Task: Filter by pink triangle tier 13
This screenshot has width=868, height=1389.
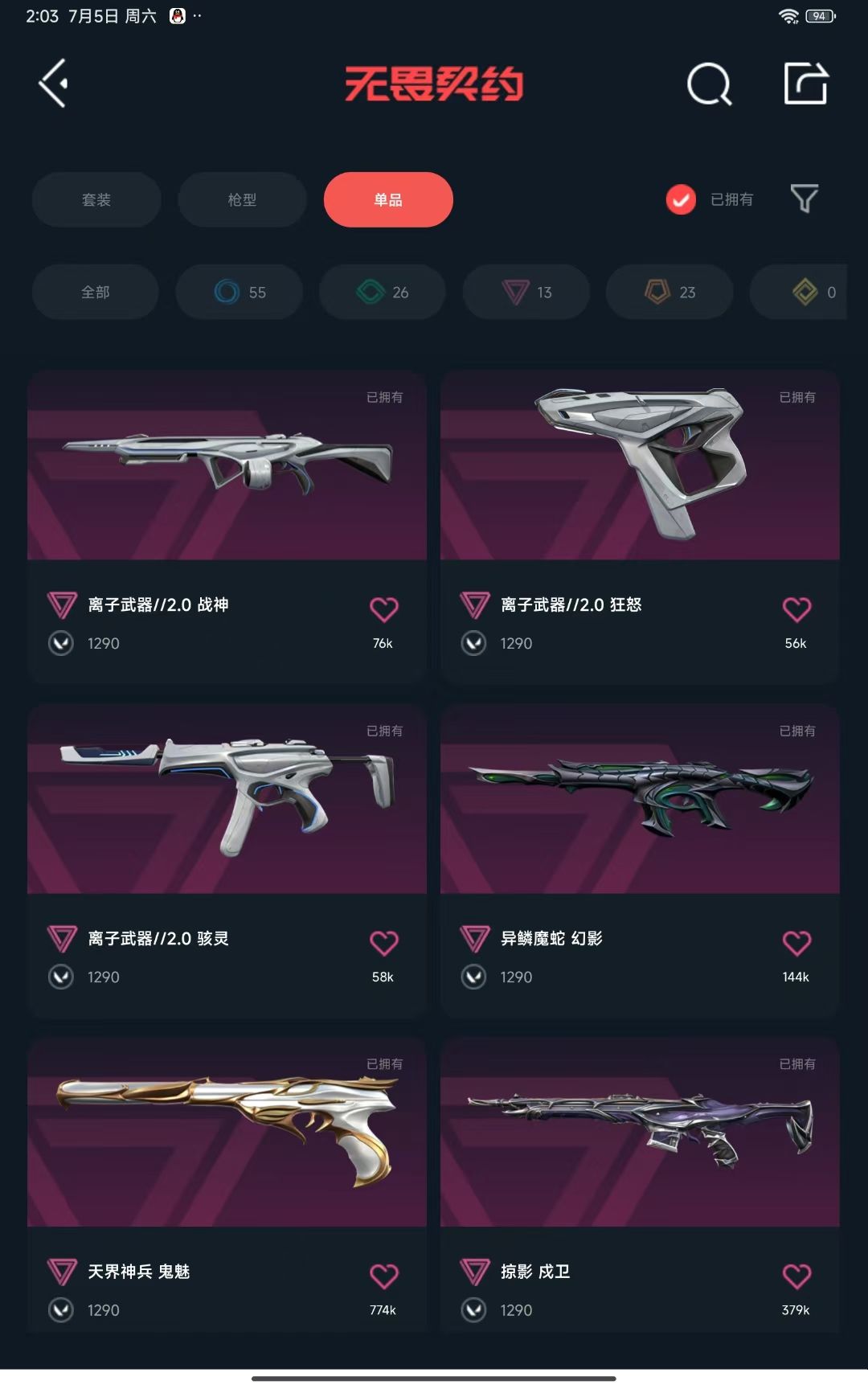Action: coord(526,292)
